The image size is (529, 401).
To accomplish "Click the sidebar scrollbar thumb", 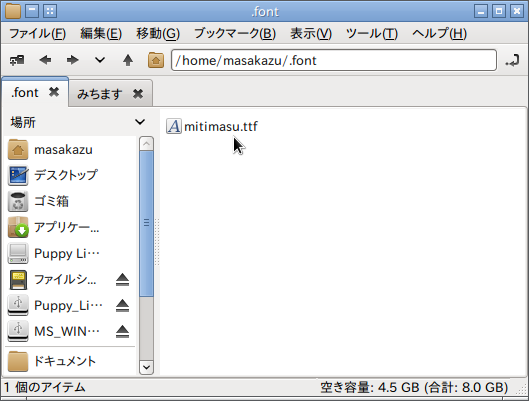I will click(146, 223).
